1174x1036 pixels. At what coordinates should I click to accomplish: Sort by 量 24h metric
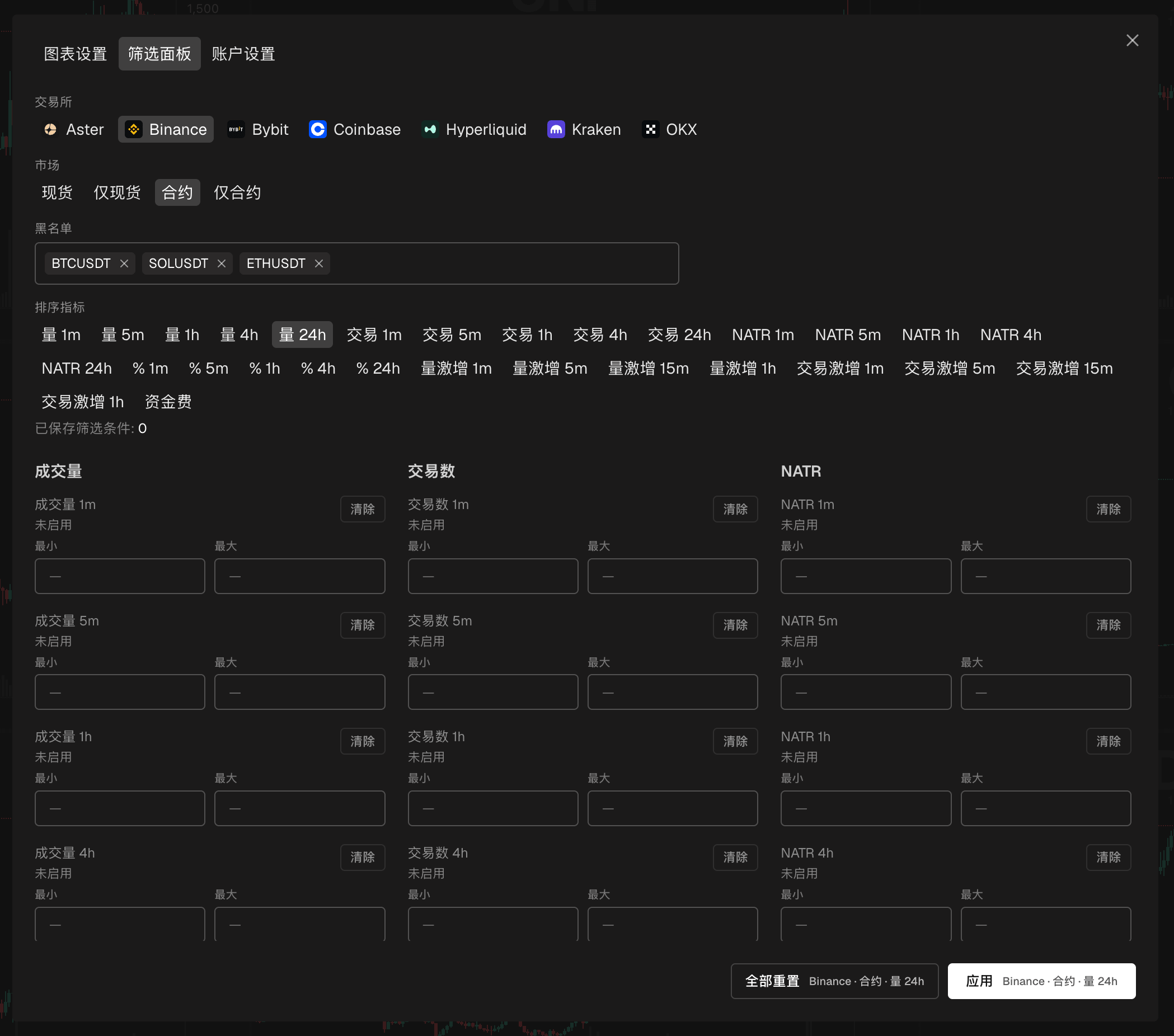[x=302, y=335]
